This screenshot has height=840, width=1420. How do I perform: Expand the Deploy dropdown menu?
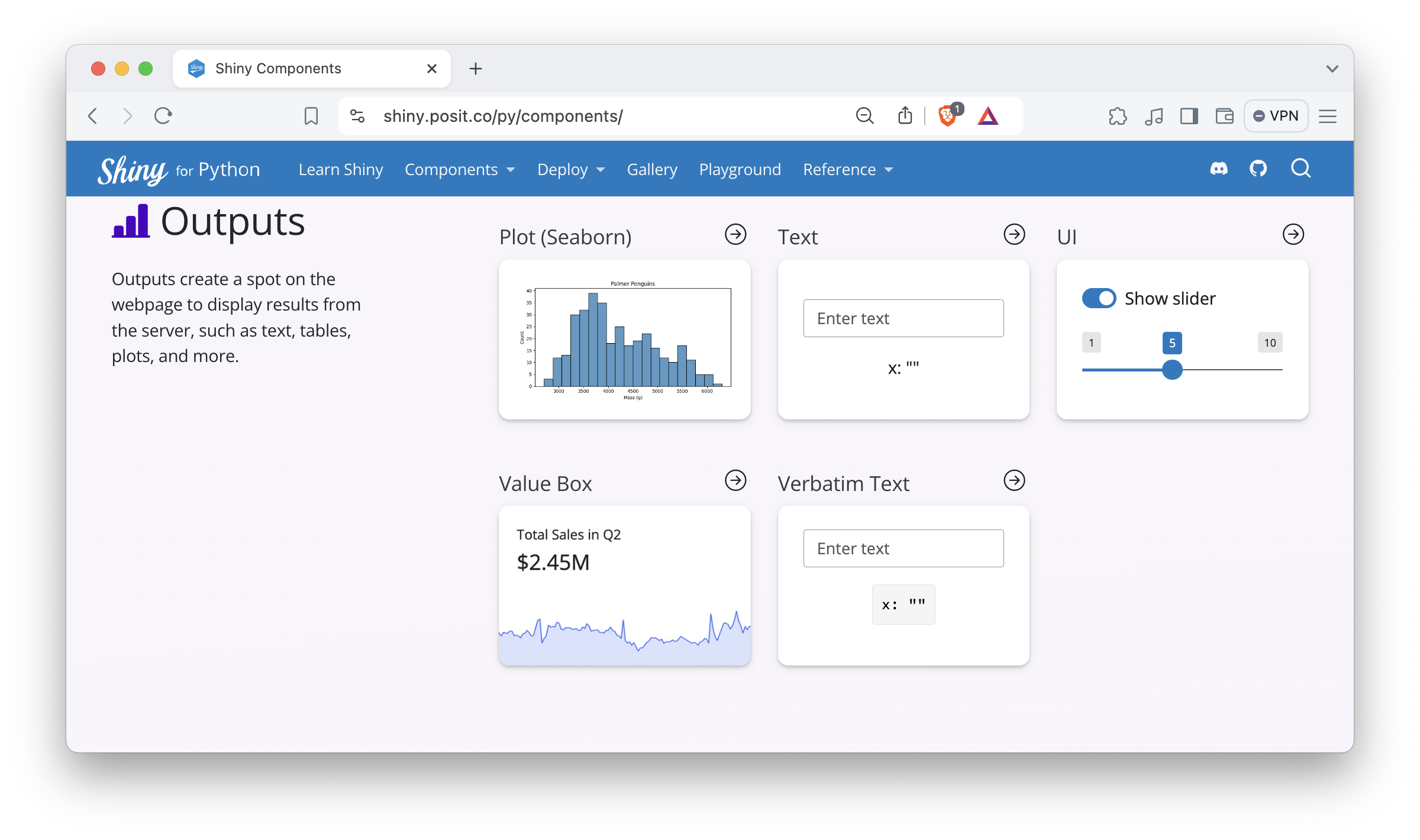(570, 170)
